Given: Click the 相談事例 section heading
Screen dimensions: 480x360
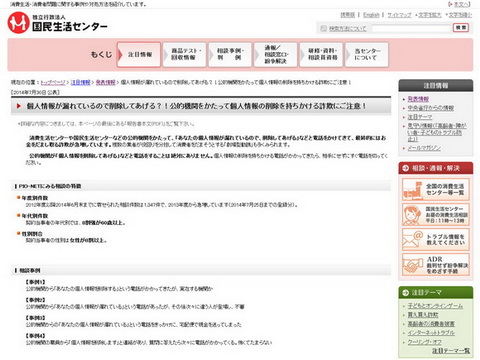Looking at the screenshot, I should click(x=30, y=270).
